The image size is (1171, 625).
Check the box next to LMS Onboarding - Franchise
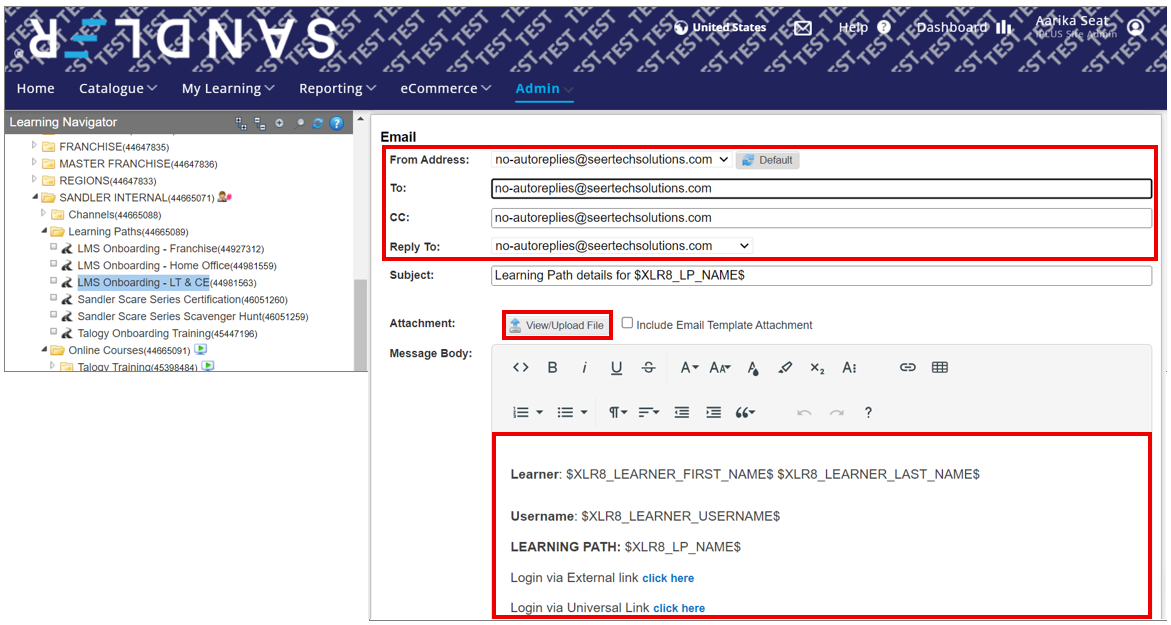[x=53, y=249]
